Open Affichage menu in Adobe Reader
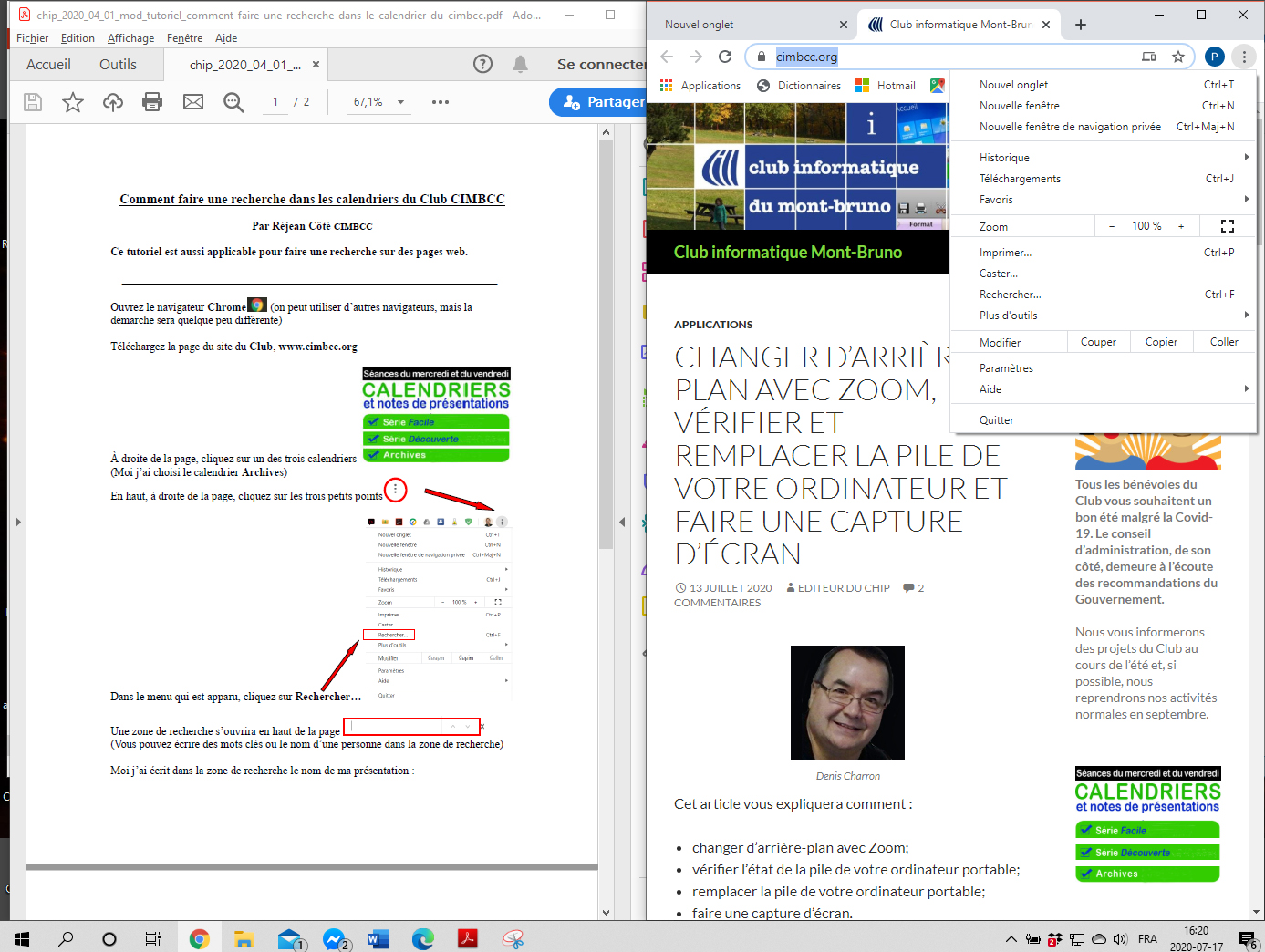This screenshot has height=952, width=1265. (x=130, y=38)
